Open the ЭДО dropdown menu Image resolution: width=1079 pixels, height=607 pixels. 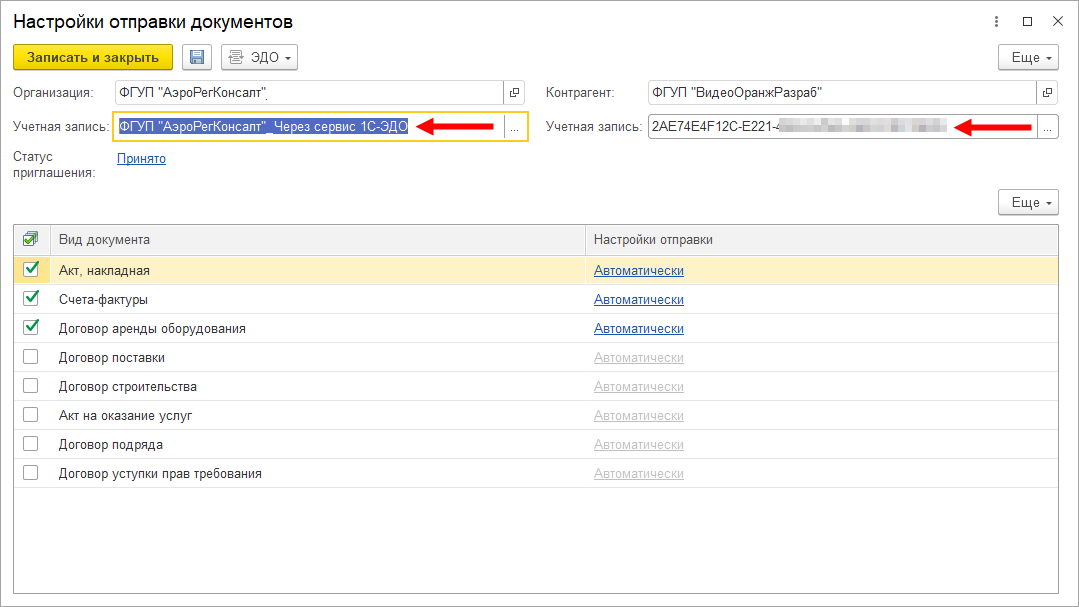coord(259,58)
